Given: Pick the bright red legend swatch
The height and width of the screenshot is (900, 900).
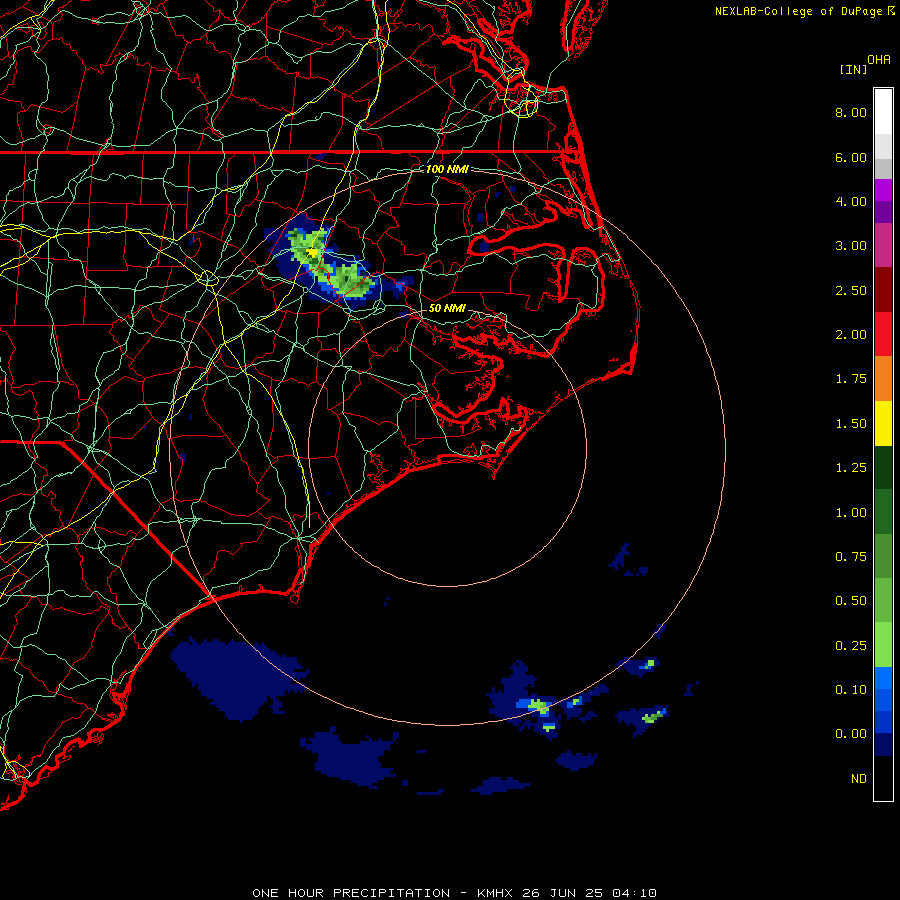Looking at the screenshot, I should point(883,334).
